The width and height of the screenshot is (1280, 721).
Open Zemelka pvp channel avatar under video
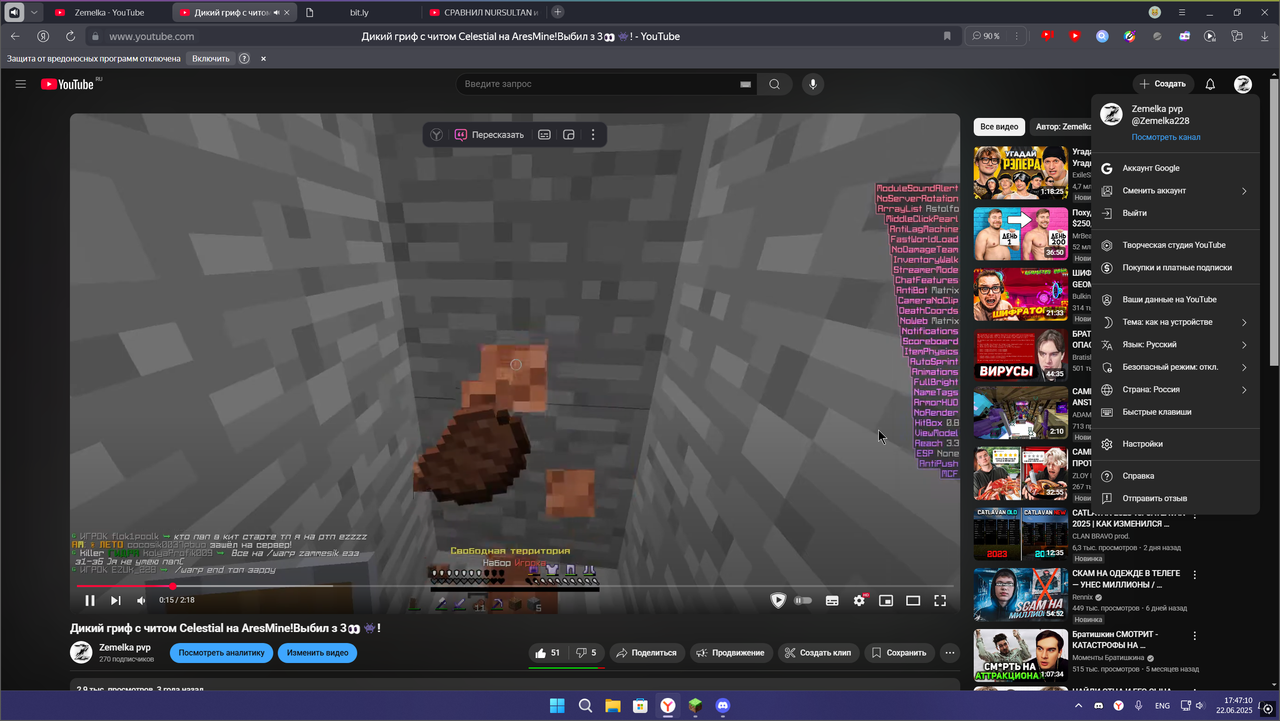(81, 652)
